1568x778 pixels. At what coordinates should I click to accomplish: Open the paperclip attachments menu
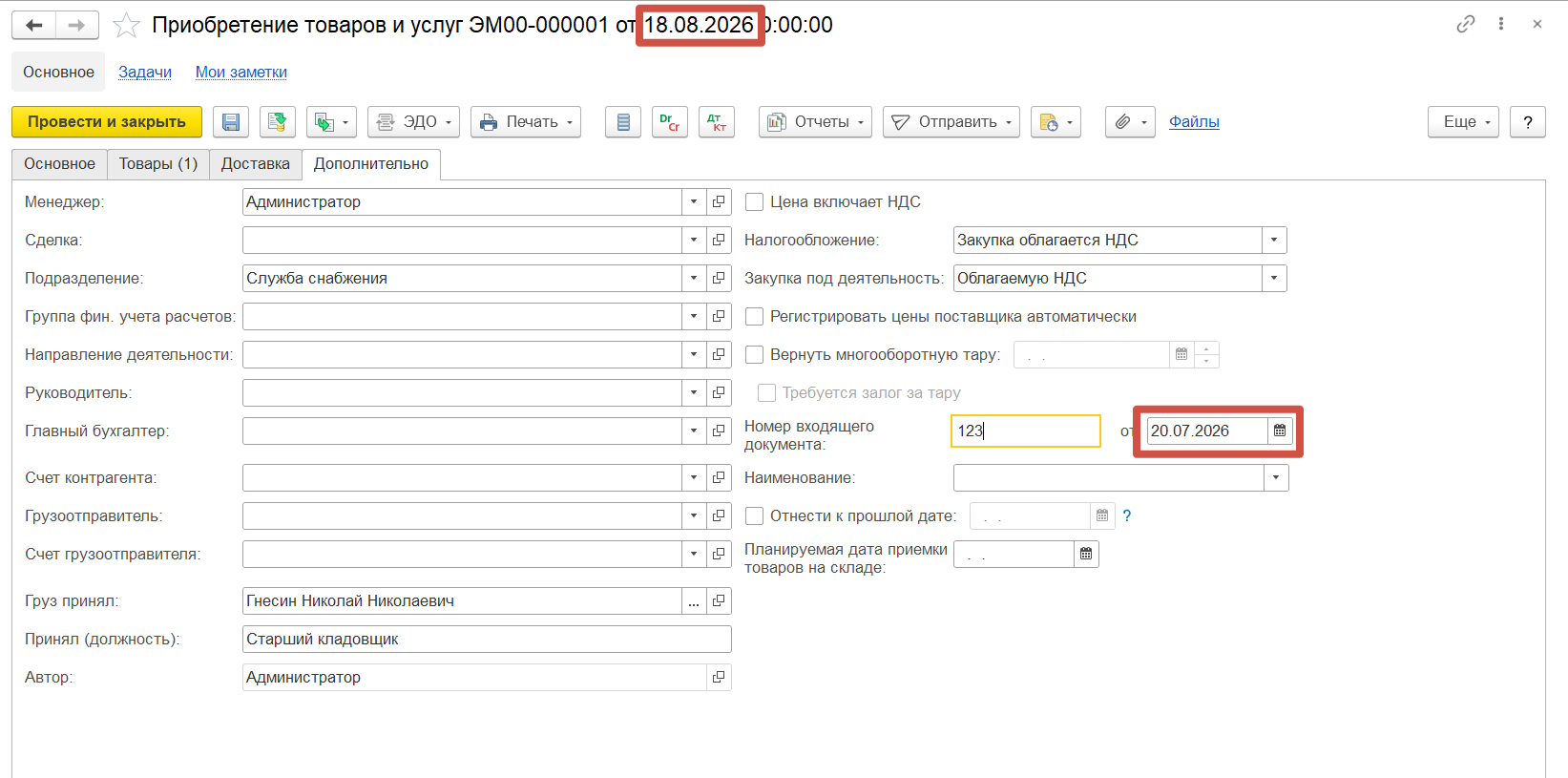pyautogui.click(x=1131, y=122)
